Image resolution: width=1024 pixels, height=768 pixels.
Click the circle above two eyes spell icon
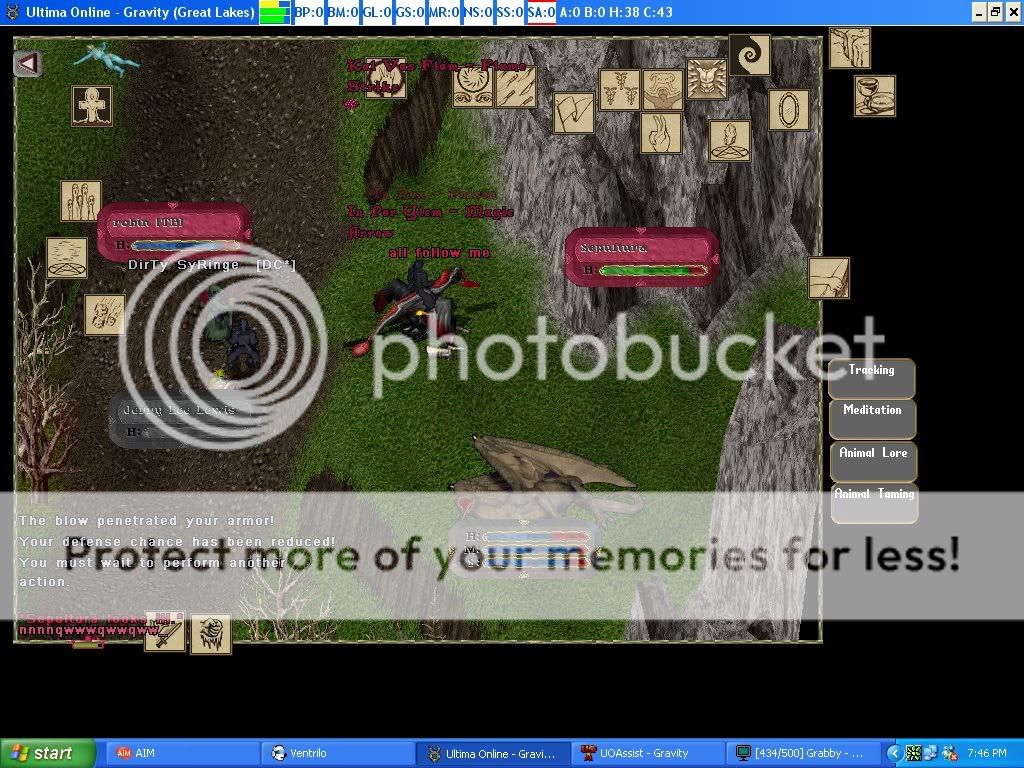473,88
